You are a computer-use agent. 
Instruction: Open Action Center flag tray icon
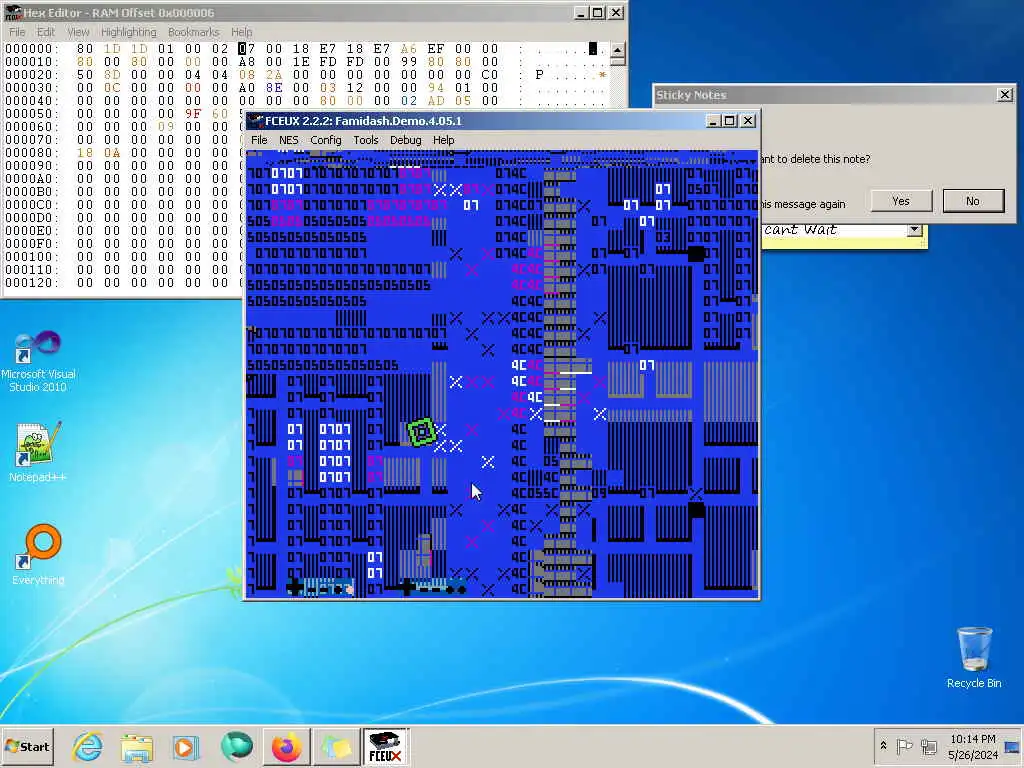tap(904, 746)
